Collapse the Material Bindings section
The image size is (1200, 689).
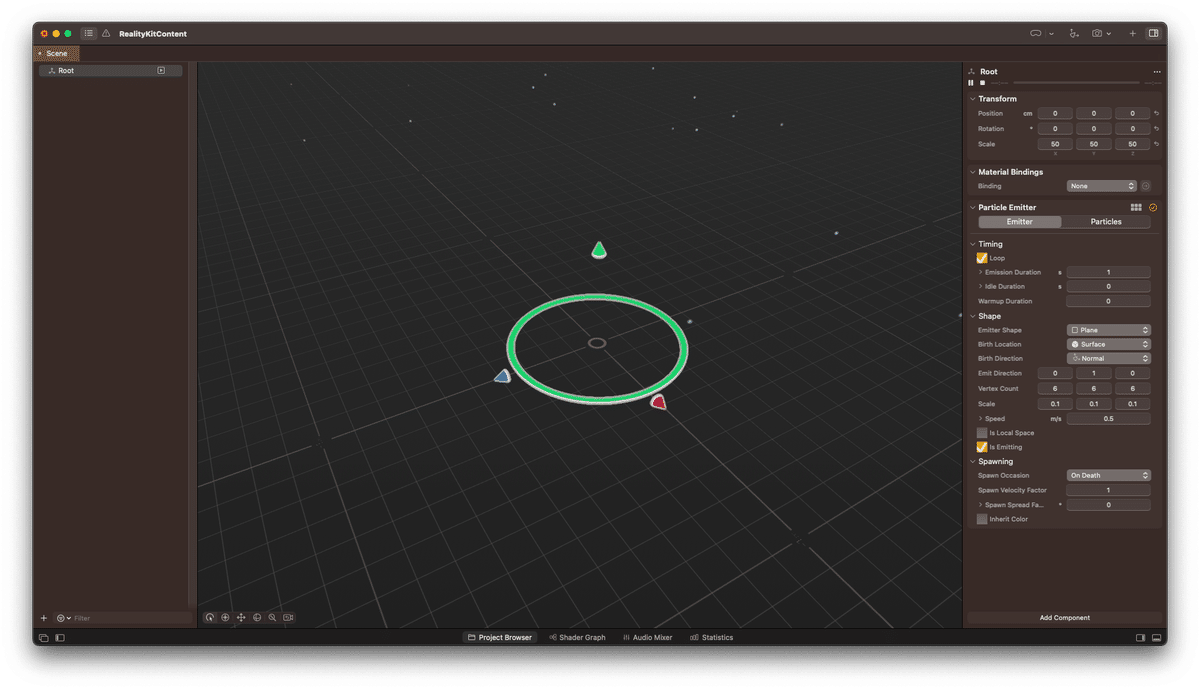tap(973, 172)
